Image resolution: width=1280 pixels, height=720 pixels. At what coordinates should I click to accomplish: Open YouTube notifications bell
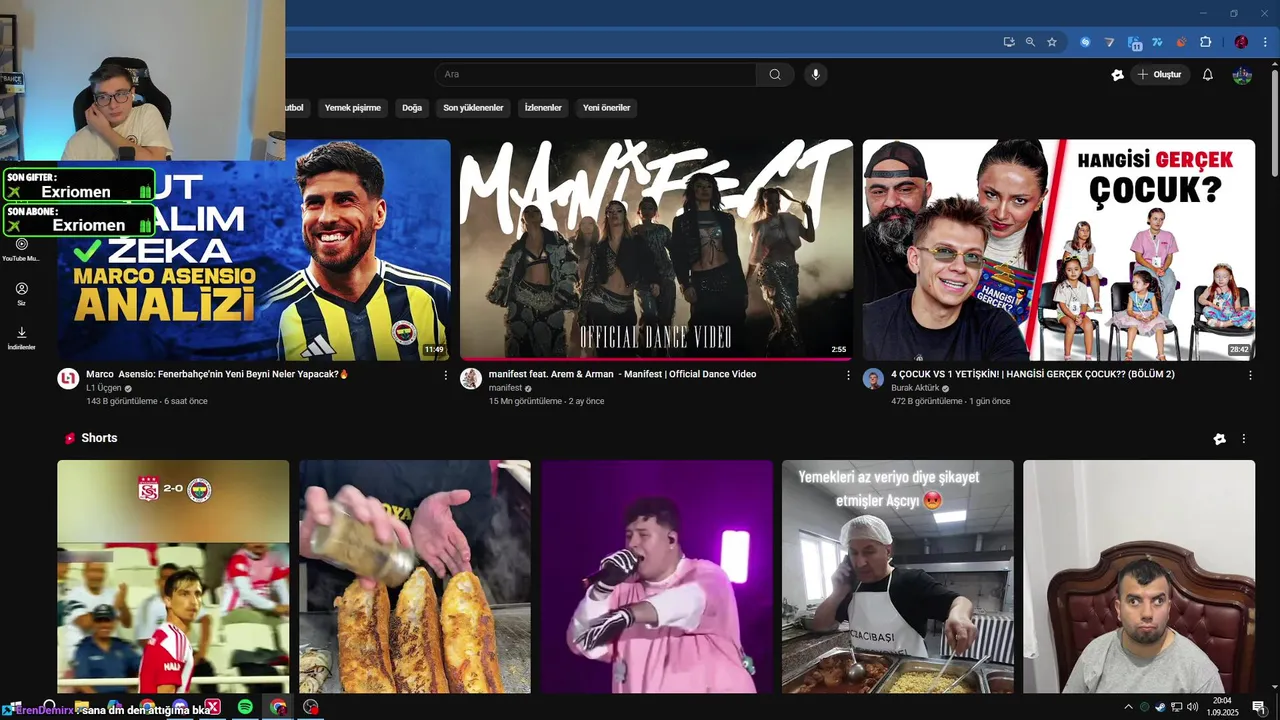1207,75
